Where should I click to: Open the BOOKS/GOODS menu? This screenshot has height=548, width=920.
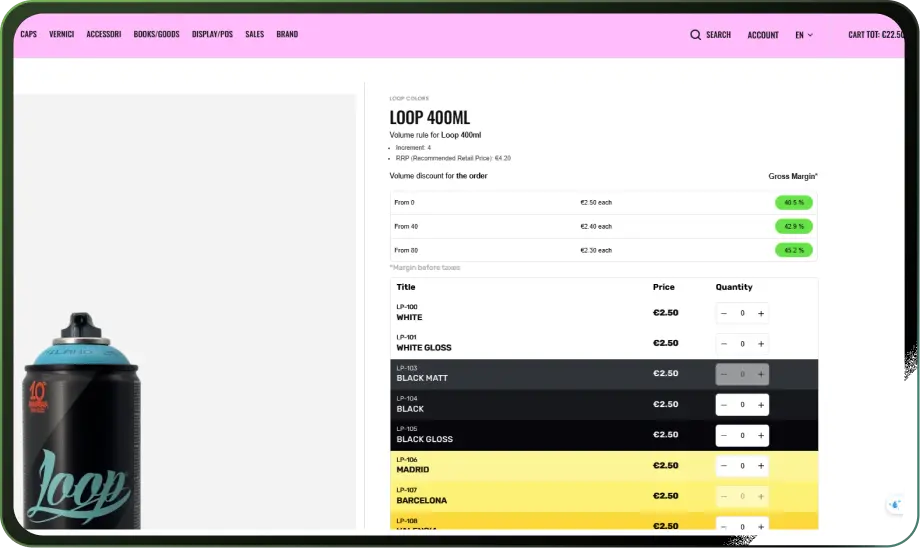click(157, 34)
